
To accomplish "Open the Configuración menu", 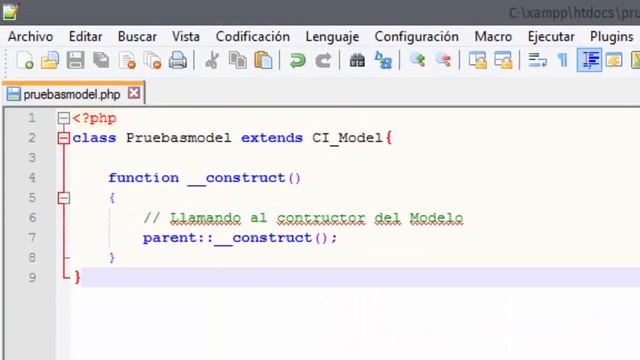I will pos(417,37).
